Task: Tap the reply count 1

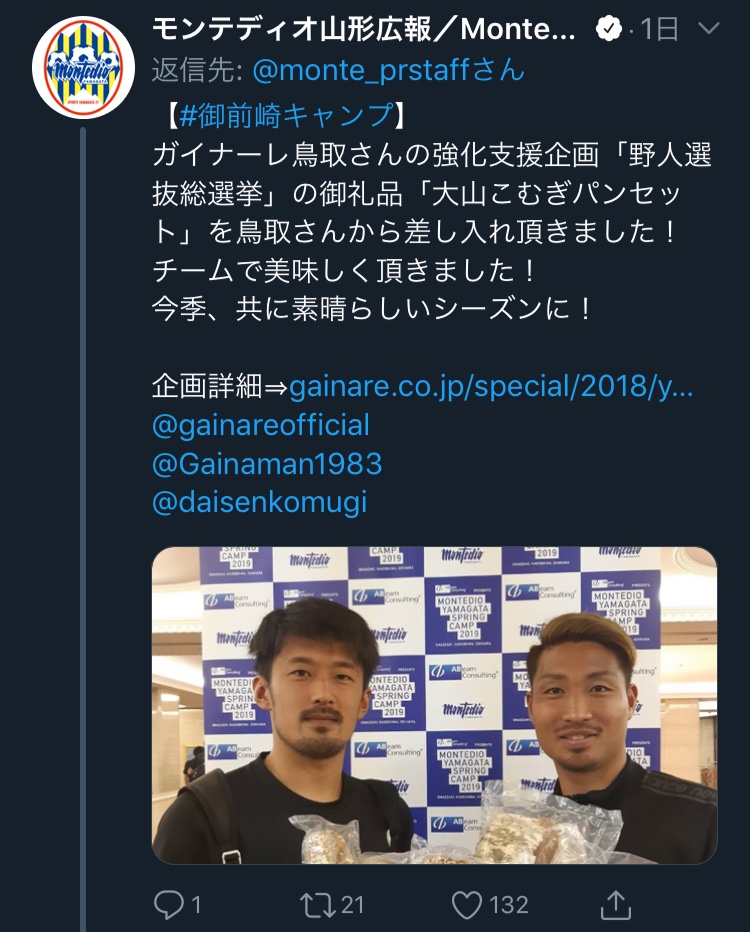Action: pos(196,905)
